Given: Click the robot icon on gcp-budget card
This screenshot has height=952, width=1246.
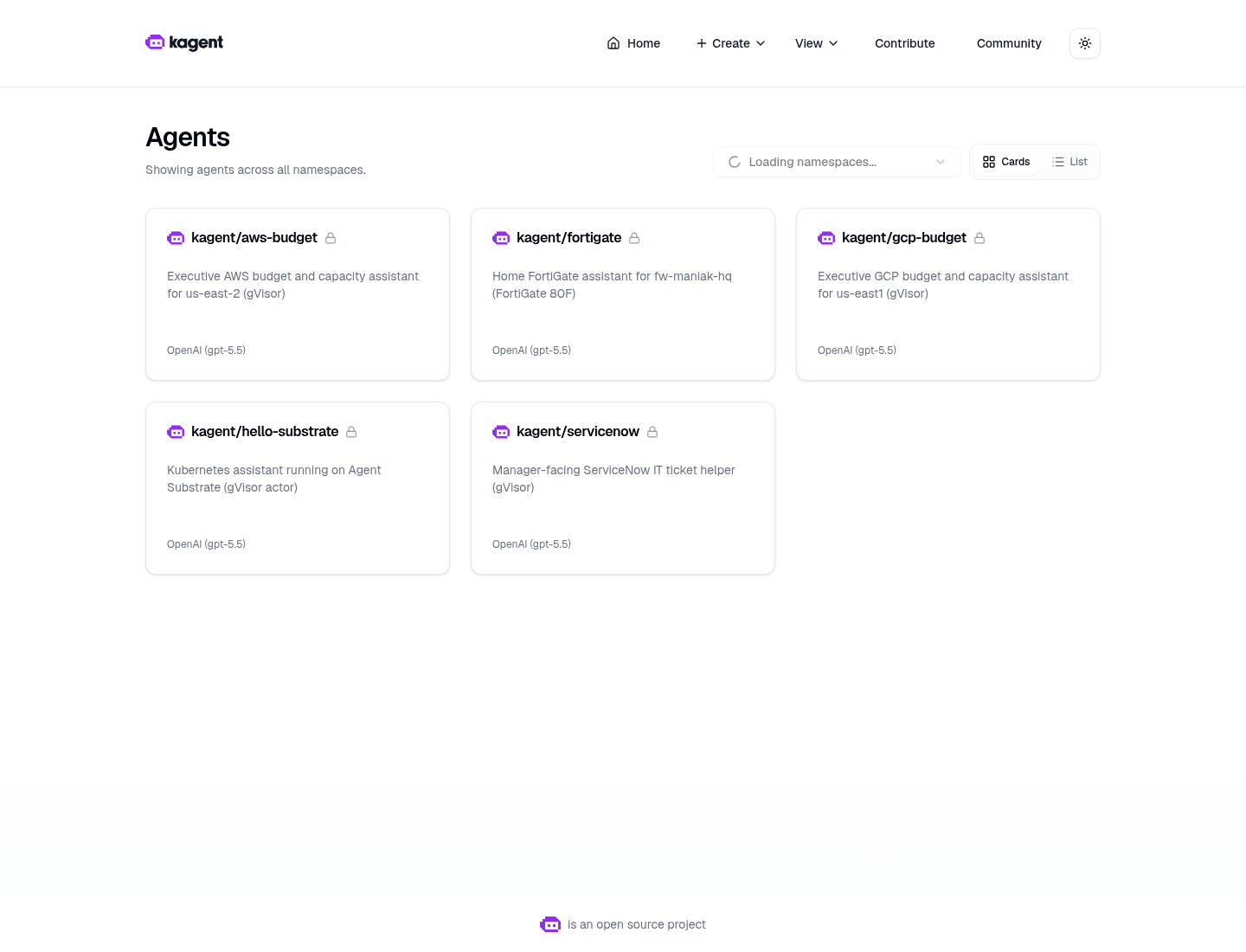Looking at the screenshot, I should point(826,238).
